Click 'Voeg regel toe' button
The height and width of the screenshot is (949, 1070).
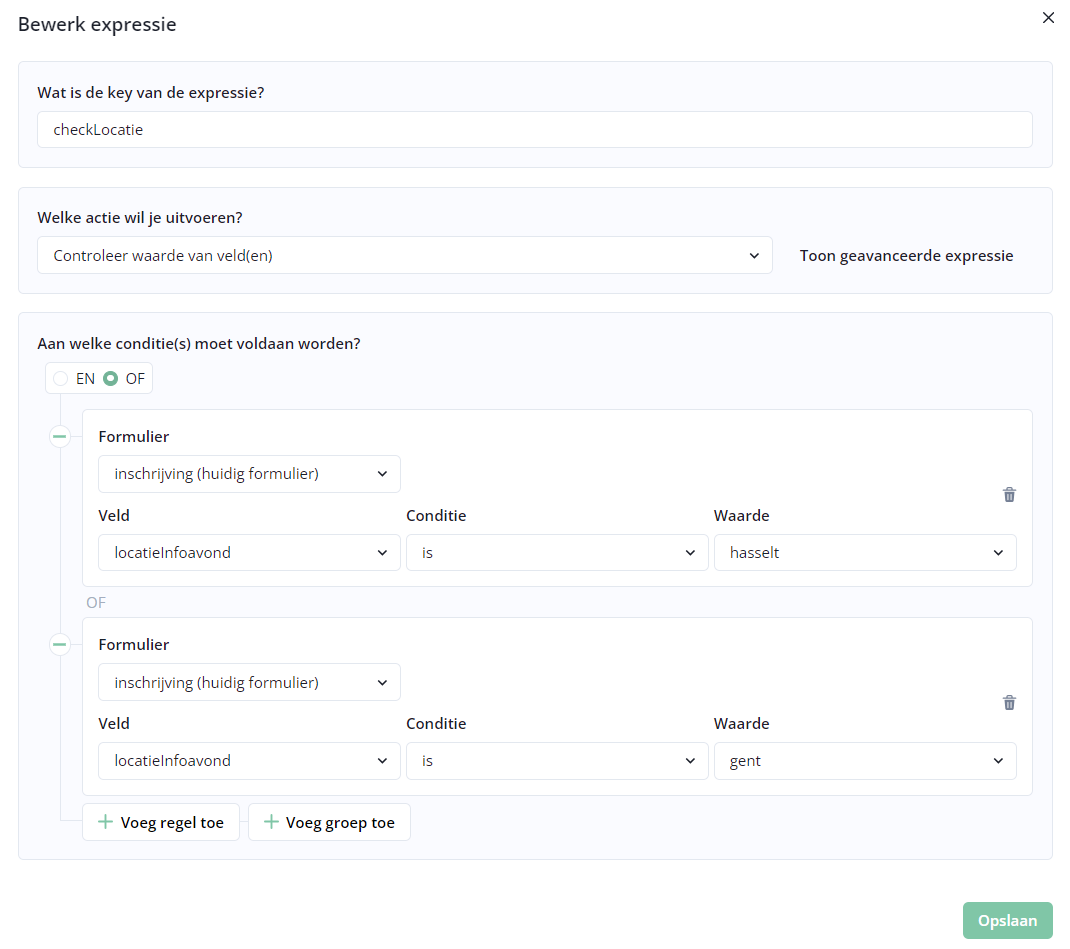pos(161,822)
